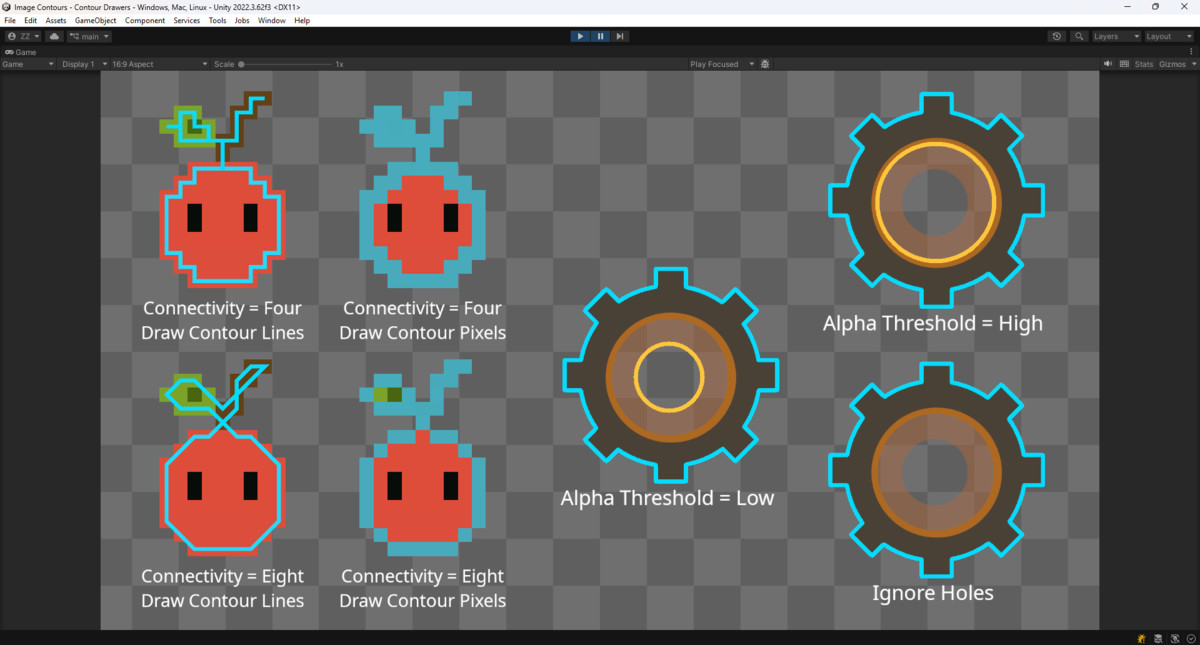Open the GameObject menu
This screenshot has height=645, width=1200.
click(x=95, y=19)
